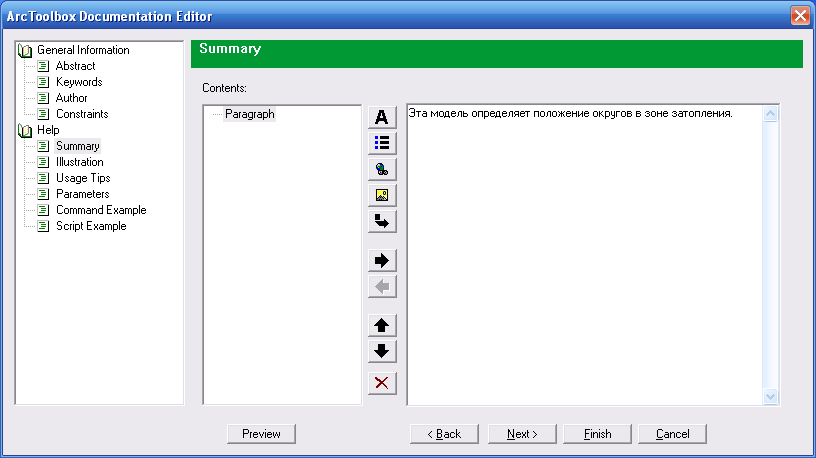This screenshot has height=458, width=816.
Task: Delete the selected element with red X
Action: coord(382,383)
